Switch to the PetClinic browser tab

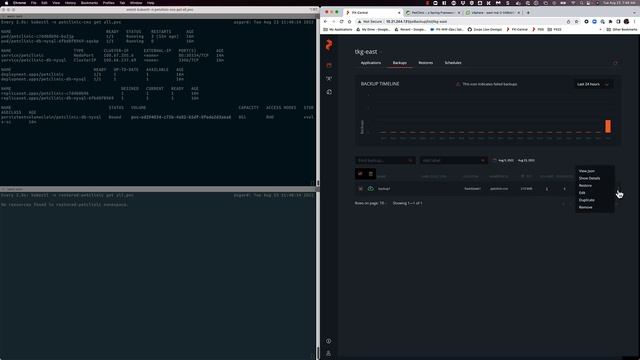tap(433, 13)
